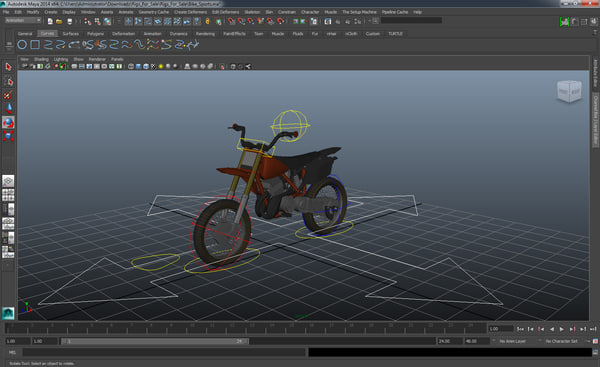This screenshot has width=600, height=367.
Task: Click the first snap magnet icon
Action: 231,21
